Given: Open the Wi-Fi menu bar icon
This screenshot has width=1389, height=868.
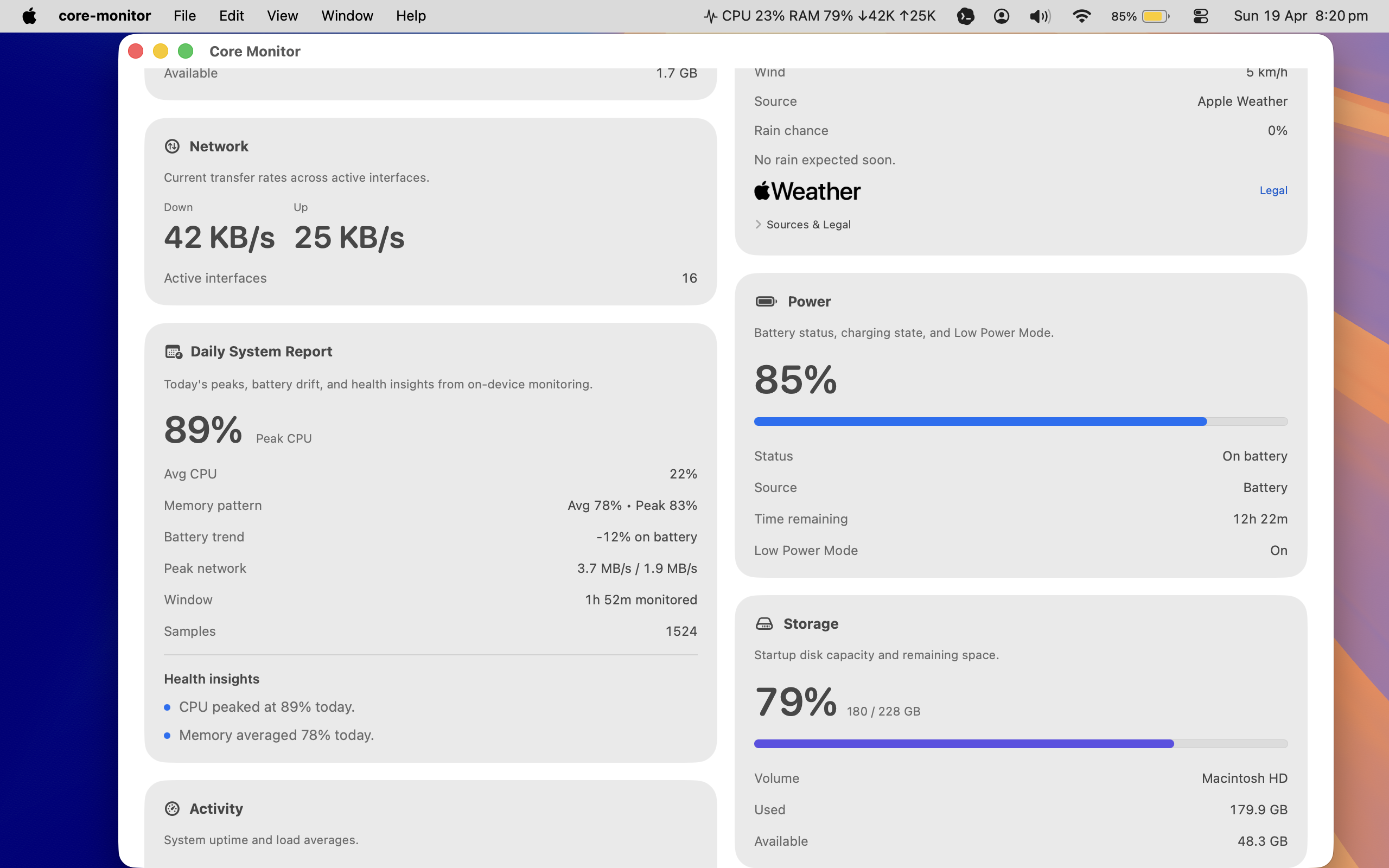Looking at the screenshot, I should [x=1081, y=16].
